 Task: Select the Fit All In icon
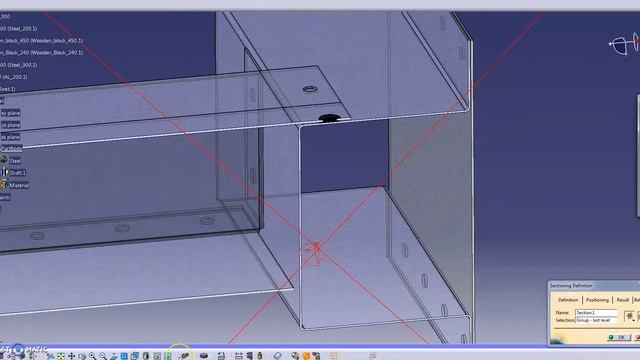click(x=61, y=356)
